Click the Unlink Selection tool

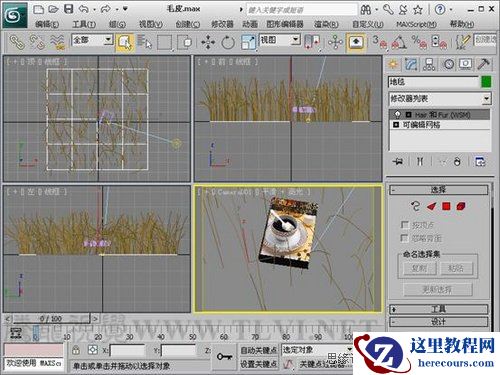point(37,42)
